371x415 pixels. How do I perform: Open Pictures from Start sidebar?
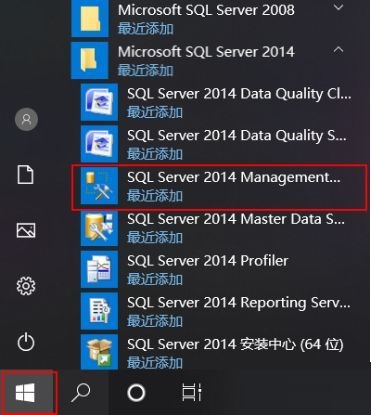tap(26, 230)
